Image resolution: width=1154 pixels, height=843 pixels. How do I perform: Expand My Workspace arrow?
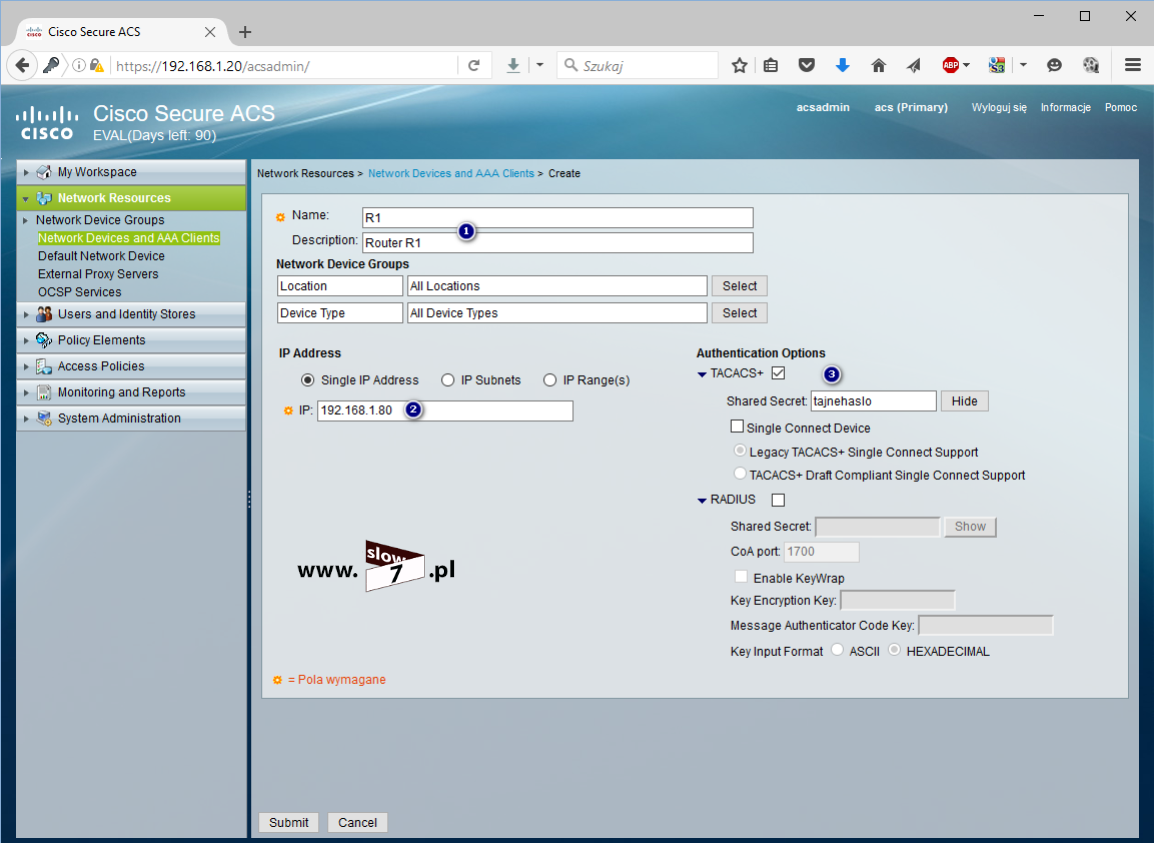(x=26, y=172)
